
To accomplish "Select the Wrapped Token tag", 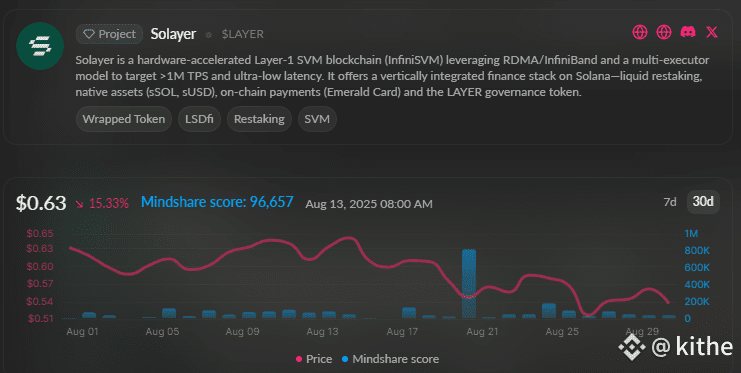I will tap(124, 119).
